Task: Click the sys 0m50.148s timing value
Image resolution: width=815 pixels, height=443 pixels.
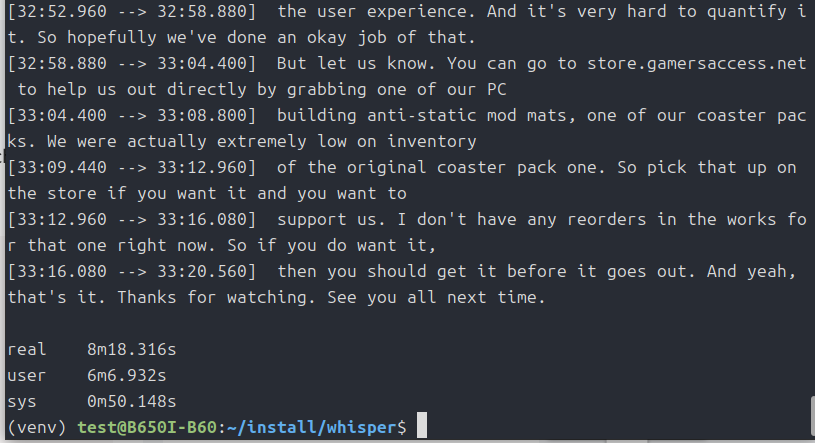Action: (126, 401)
